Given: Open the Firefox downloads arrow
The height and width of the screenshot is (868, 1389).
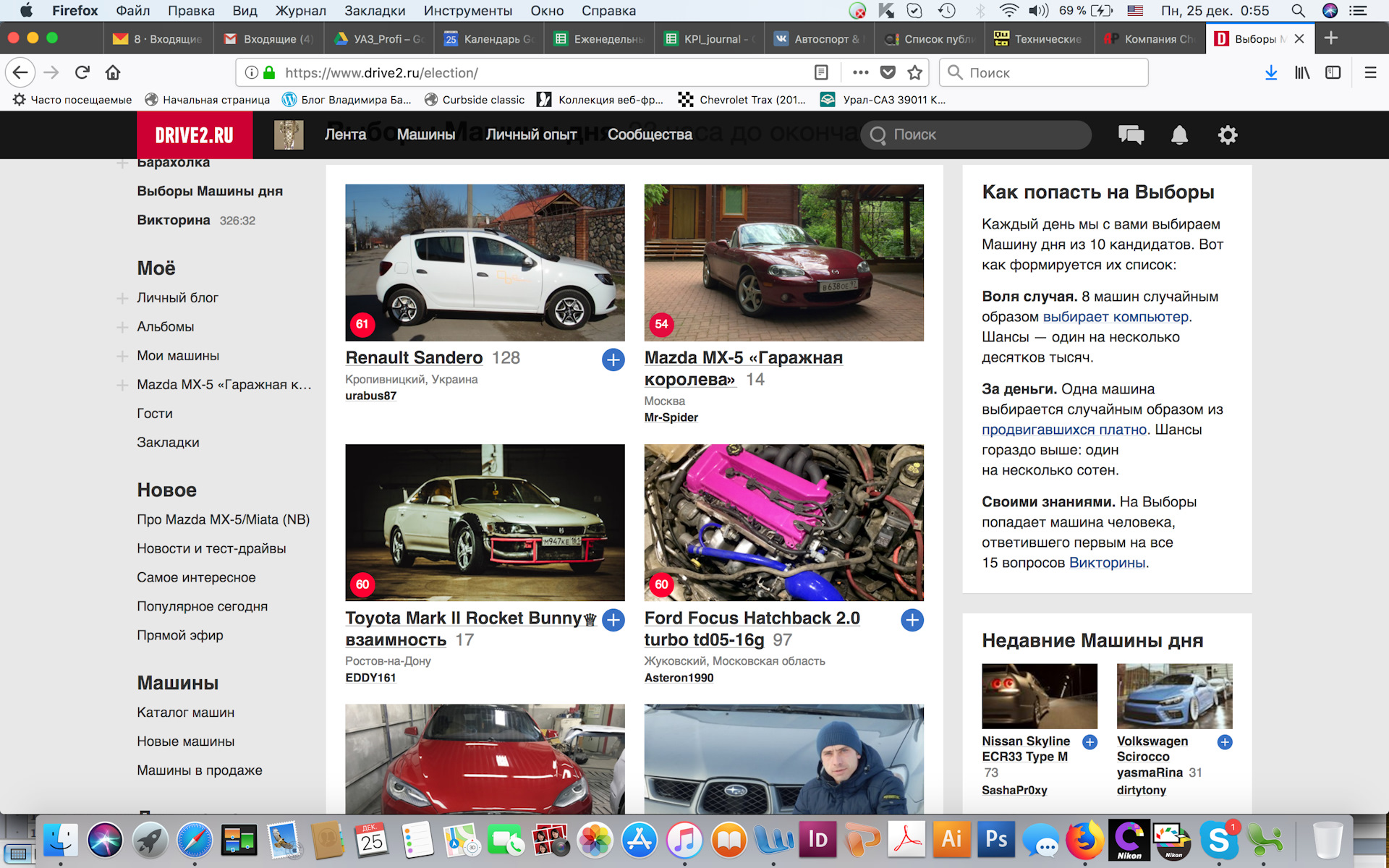Looking at the screenshot, I should point(1270,72).
